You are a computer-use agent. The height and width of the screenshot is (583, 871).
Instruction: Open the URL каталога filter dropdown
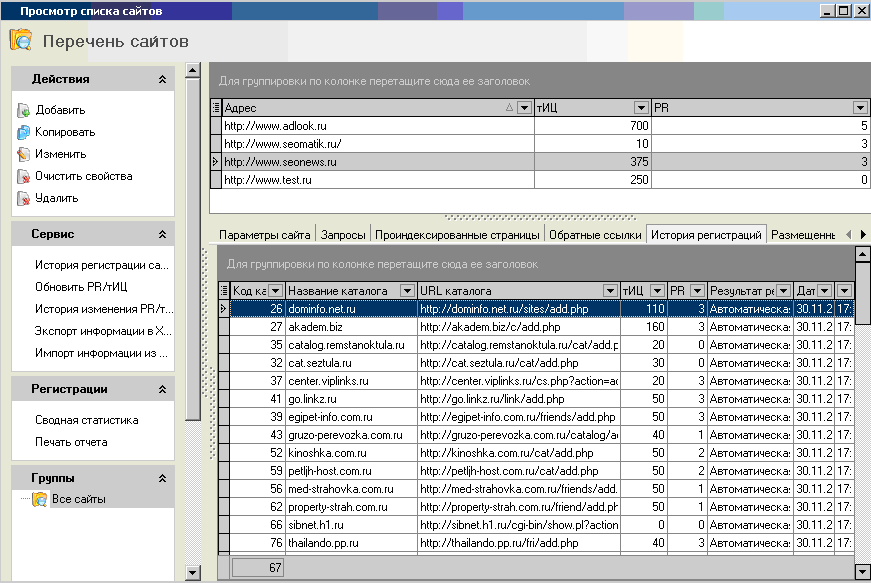(609, 290)
